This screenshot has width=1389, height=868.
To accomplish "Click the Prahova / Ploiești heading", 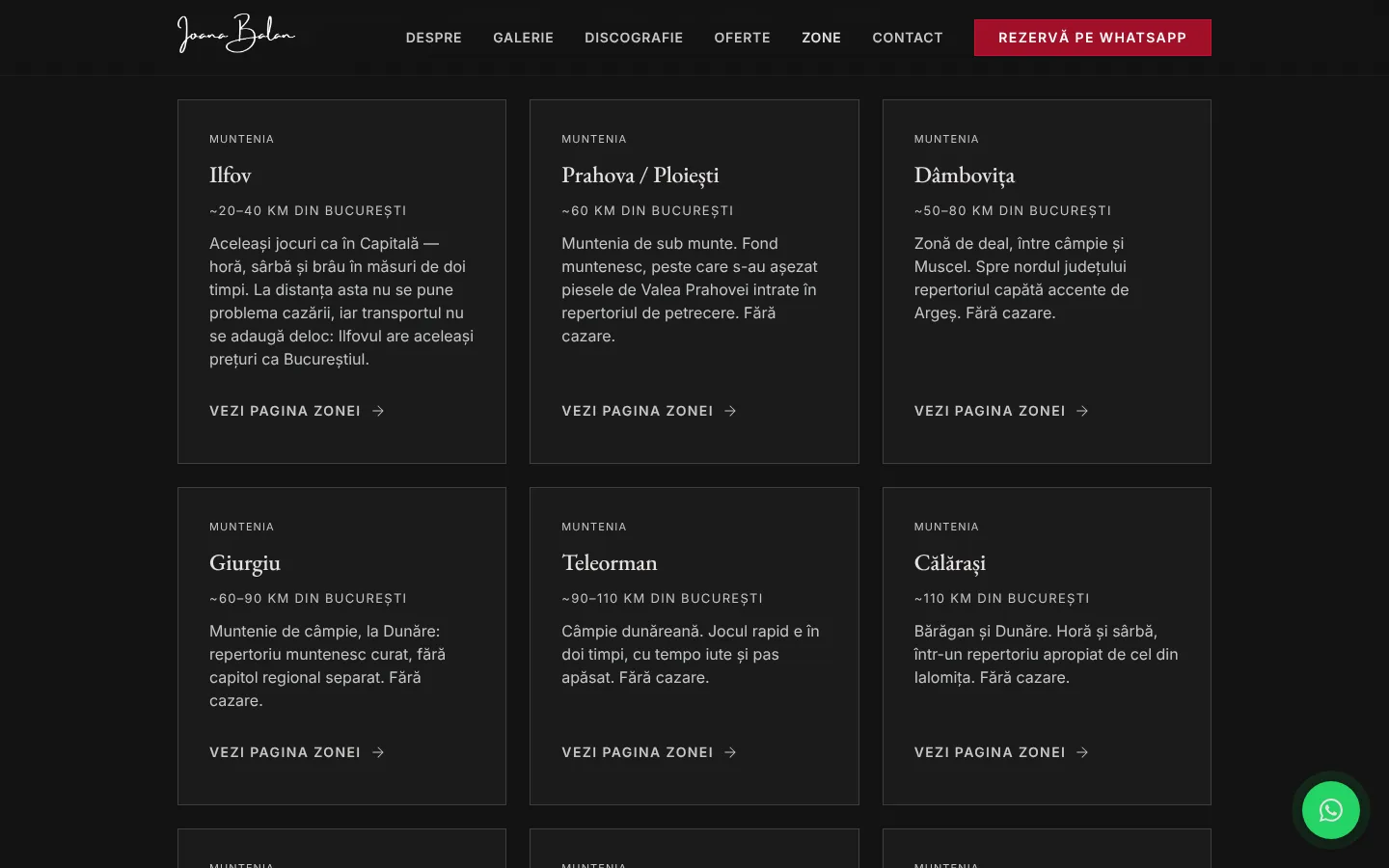I will tap(640, 176).
